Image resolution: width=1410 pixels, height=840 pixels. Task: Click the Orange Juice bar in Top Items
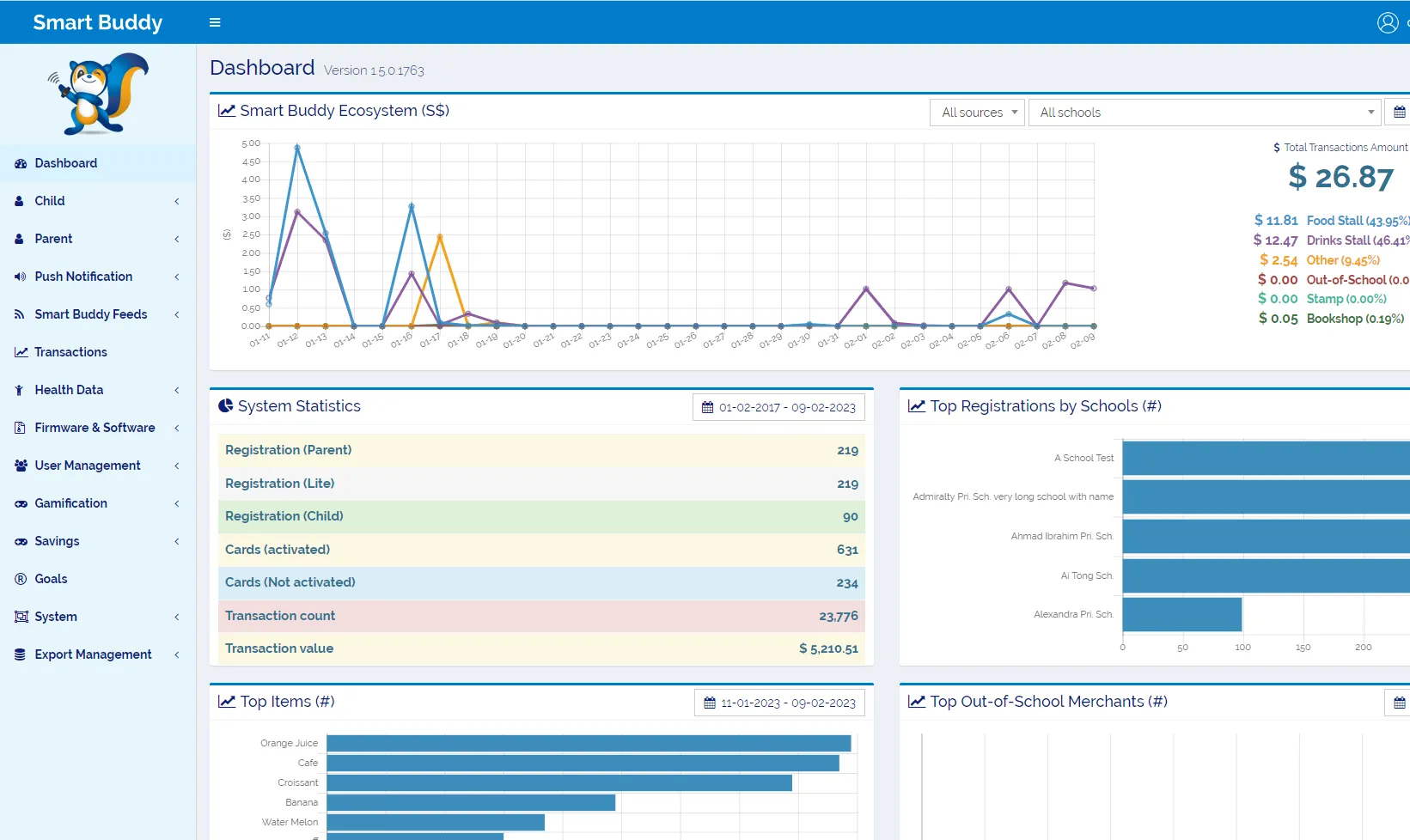pyautogui.click(x=588, y=744)
